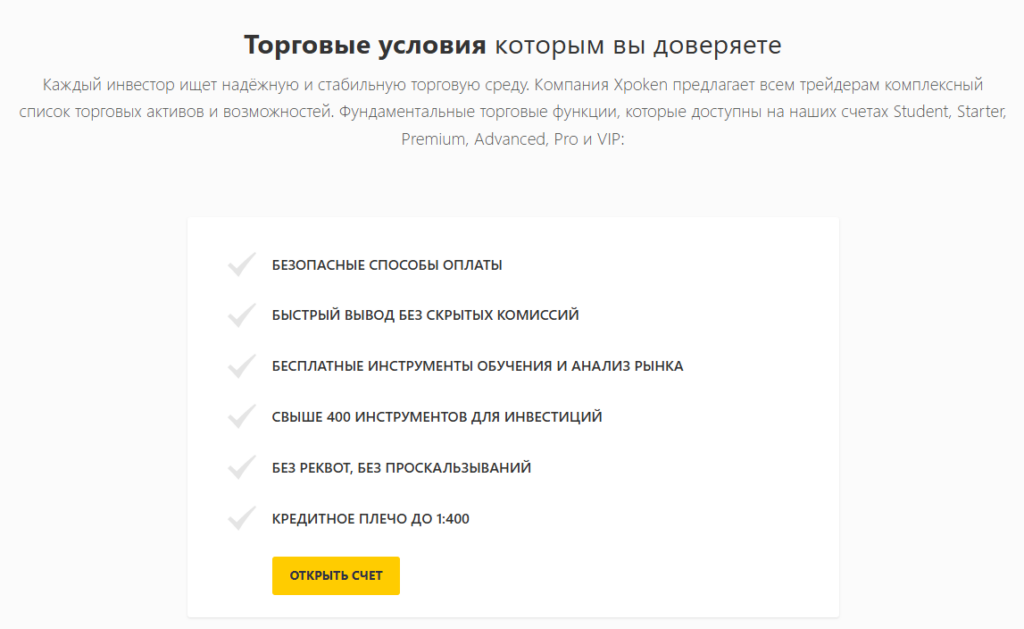Click the checkmark beside БЕЗОПАСНЫЕ СПОСОБЫ ОПЛАТЫ

(x=240, y=263)
